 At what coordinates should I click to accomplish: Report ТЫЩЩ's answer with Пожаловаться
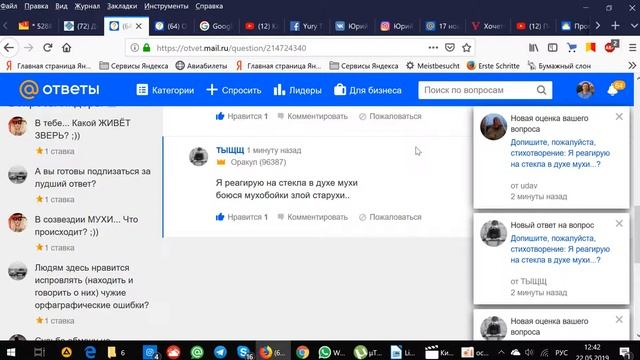pos(390,217)
